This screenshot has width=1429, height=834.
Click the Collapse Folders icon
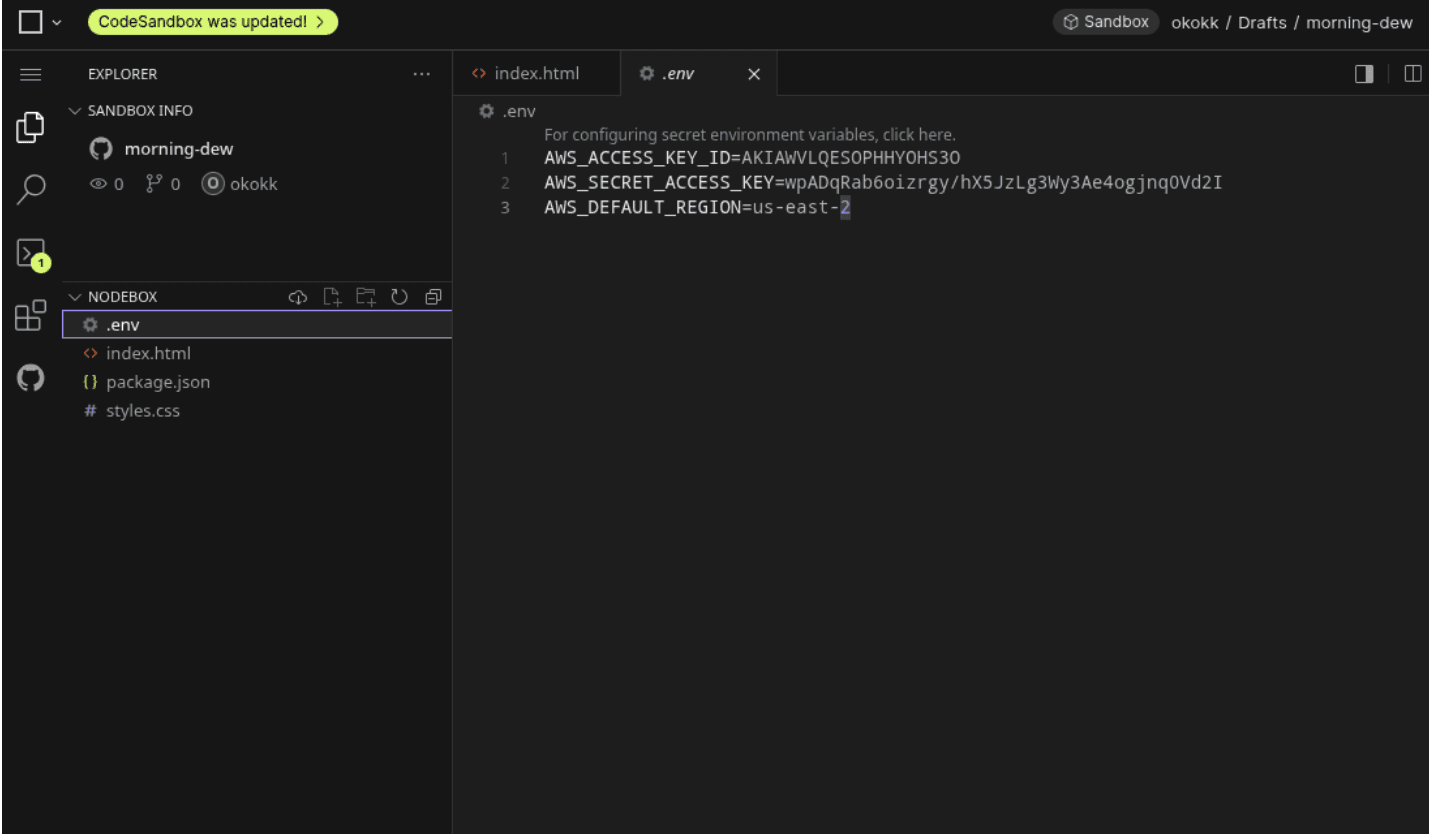[433, 297]
